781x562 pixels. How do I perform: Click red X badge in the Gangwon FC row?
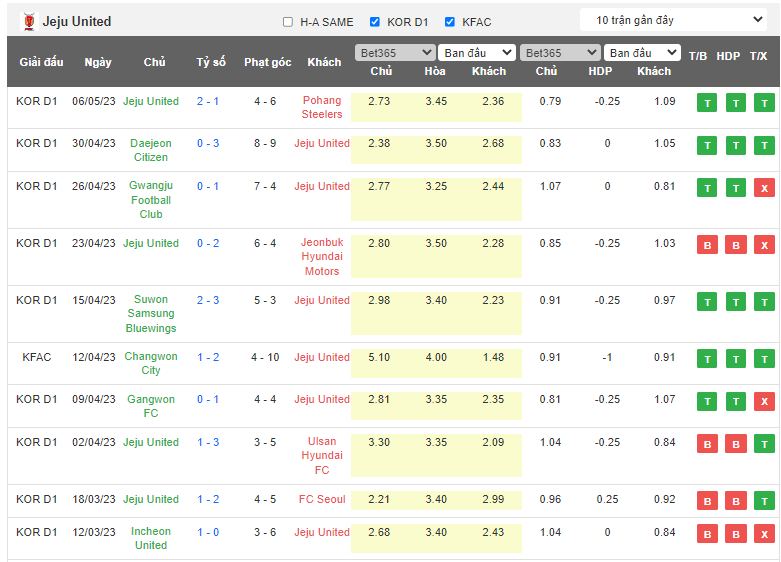(x=764, y=400)
